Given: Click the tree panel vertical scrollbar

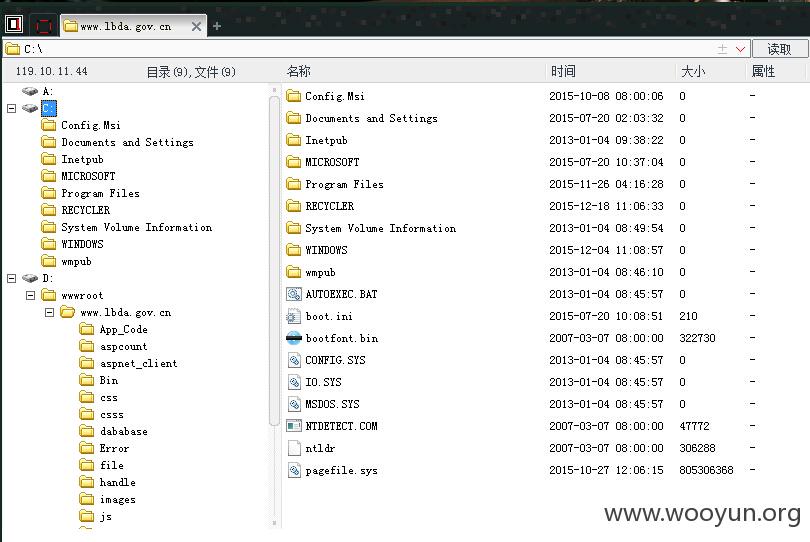Looking at the screenshot, I should (x=274, y=261).
